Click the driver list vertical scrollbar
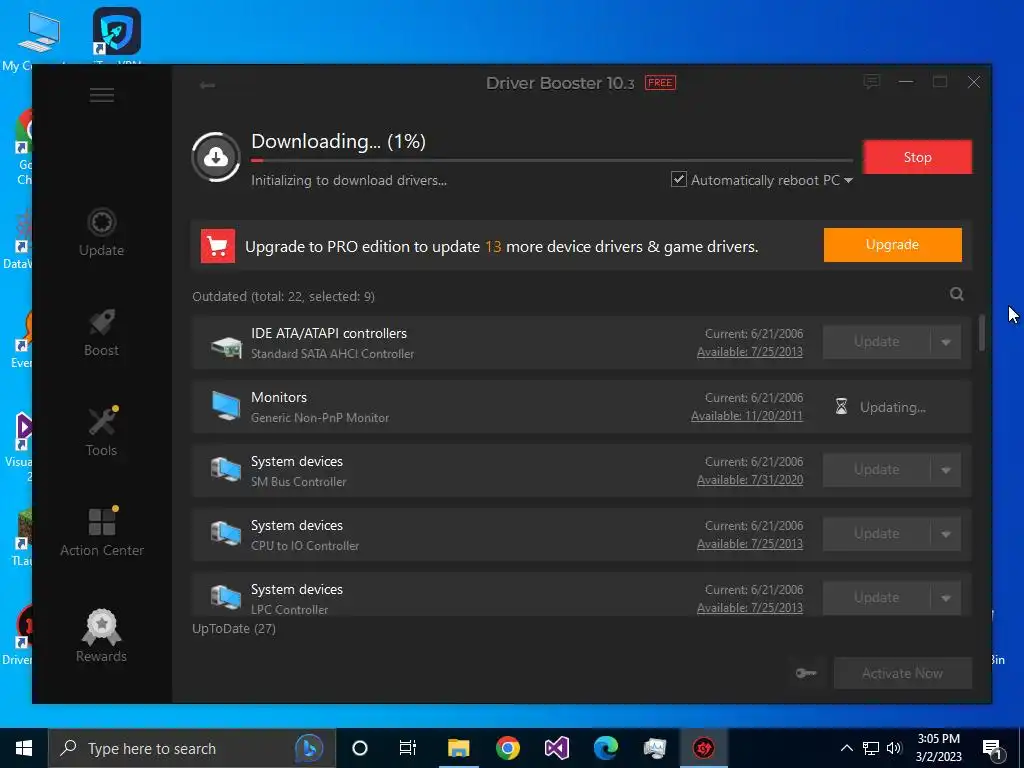Screen dimensions: 1024x768 pyautogui.click(x=982, y=333)
